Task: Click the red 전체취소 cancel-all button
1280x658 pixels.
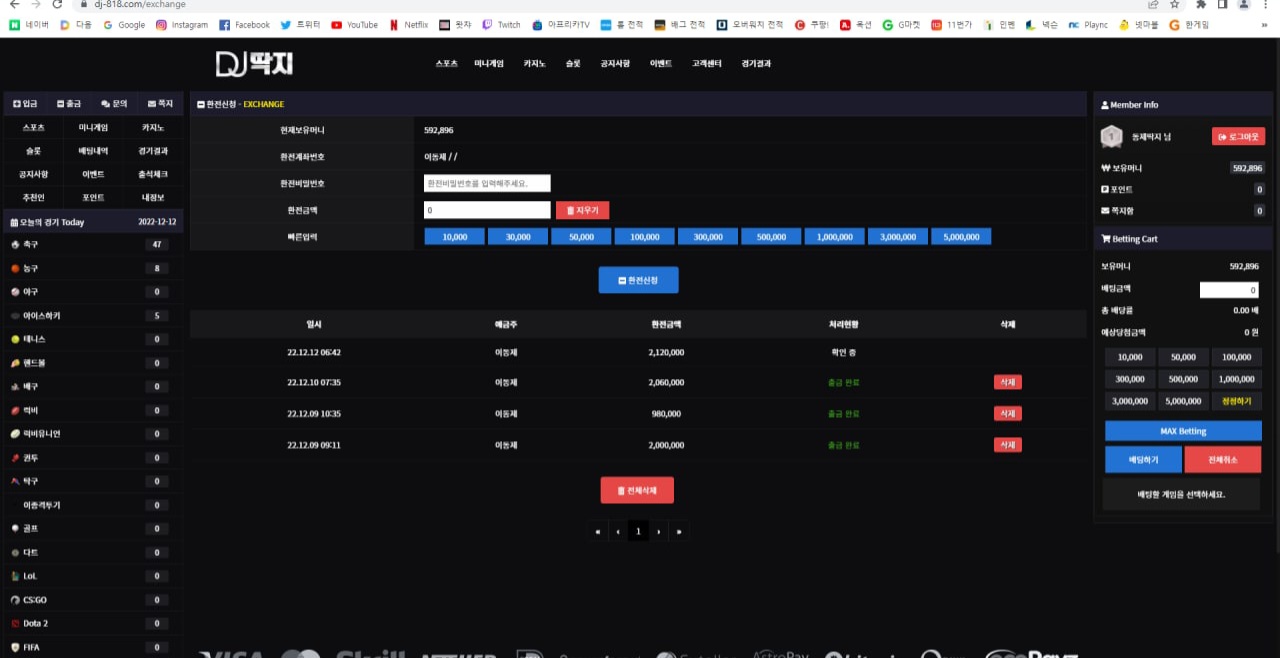Action: [x=1223, y=459]
